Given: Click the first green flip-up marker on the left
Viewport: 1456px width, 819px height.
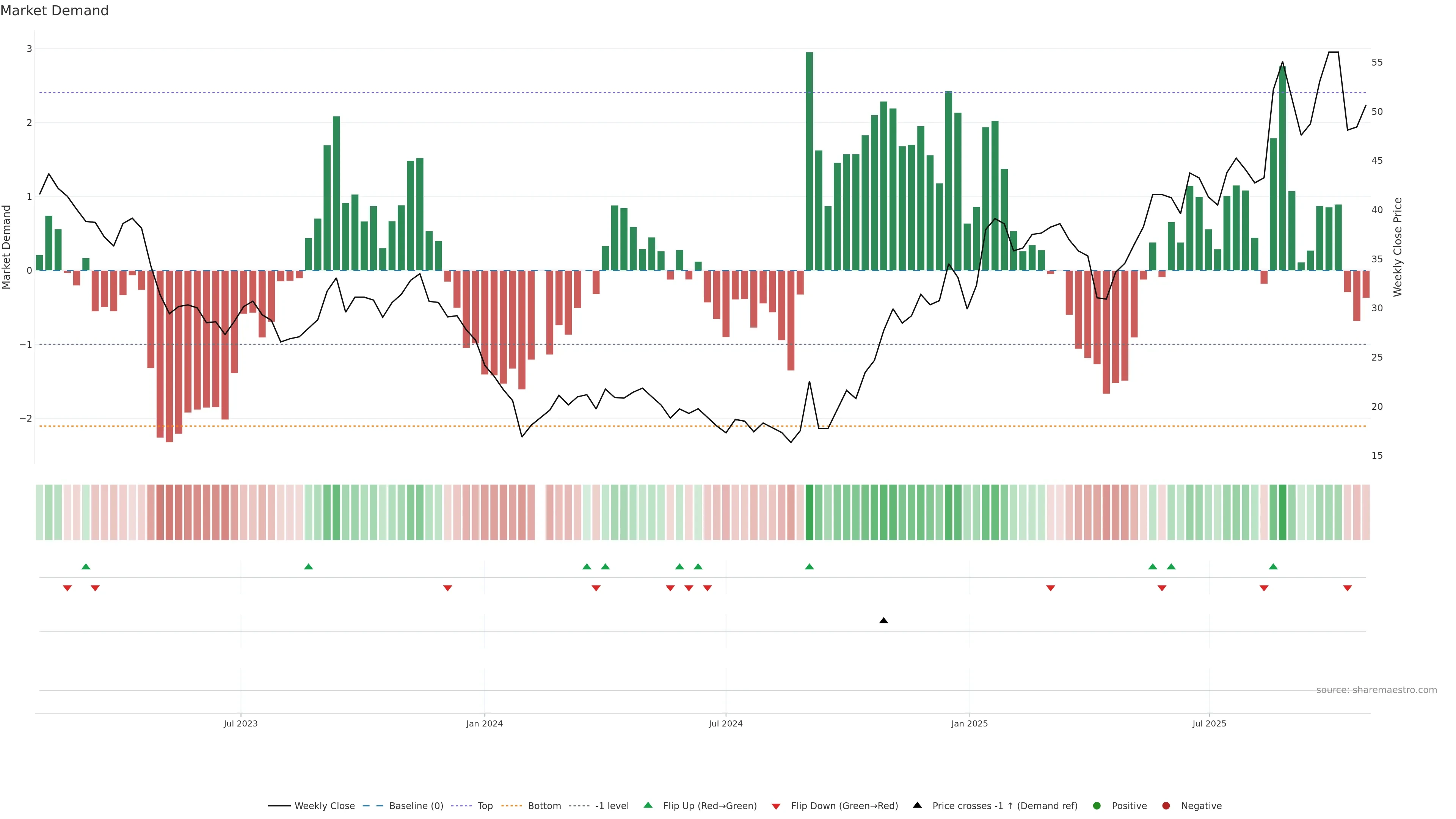Looking at the screenshot, I should point(86,566).
